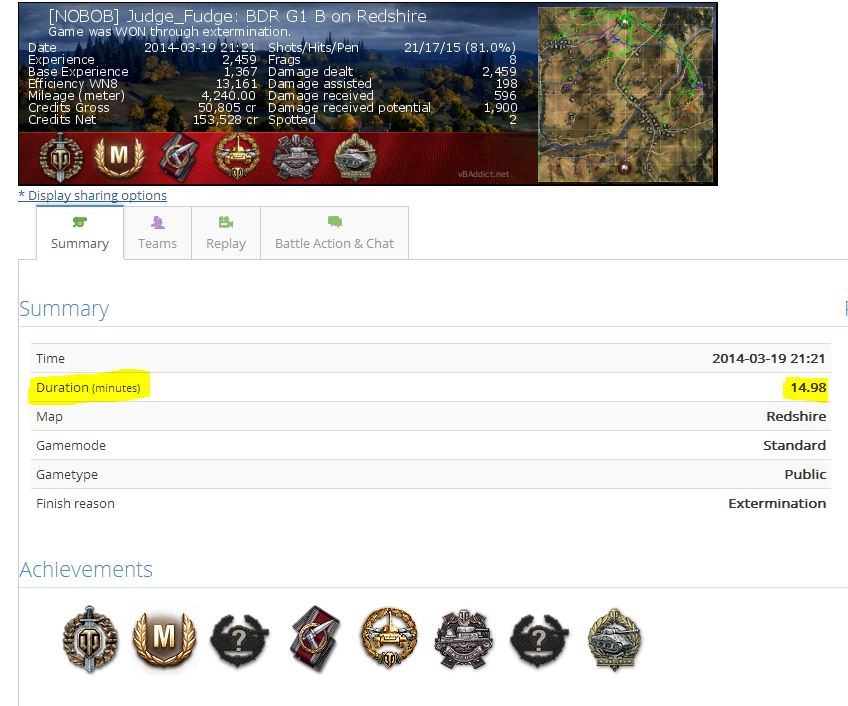The image size is (848, 706).
Task: Click banner sword-and-shield medal icon
Action: [61, 158]
